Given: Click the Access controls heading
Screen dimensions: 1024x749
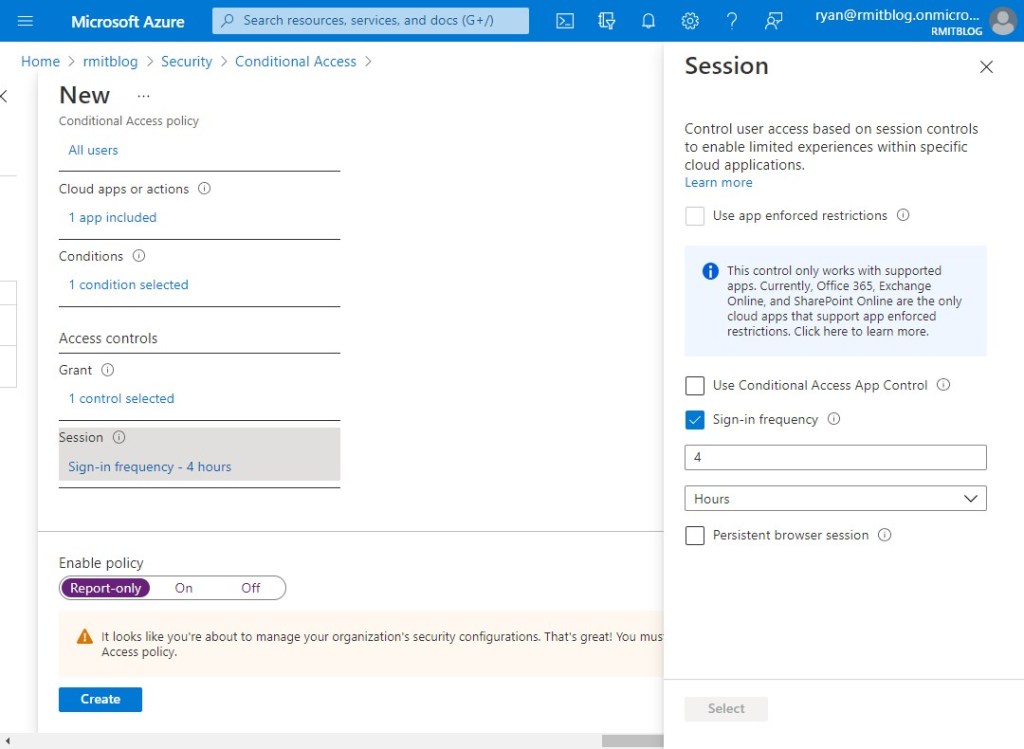Looking at the screenshot, I should point(108,338).
